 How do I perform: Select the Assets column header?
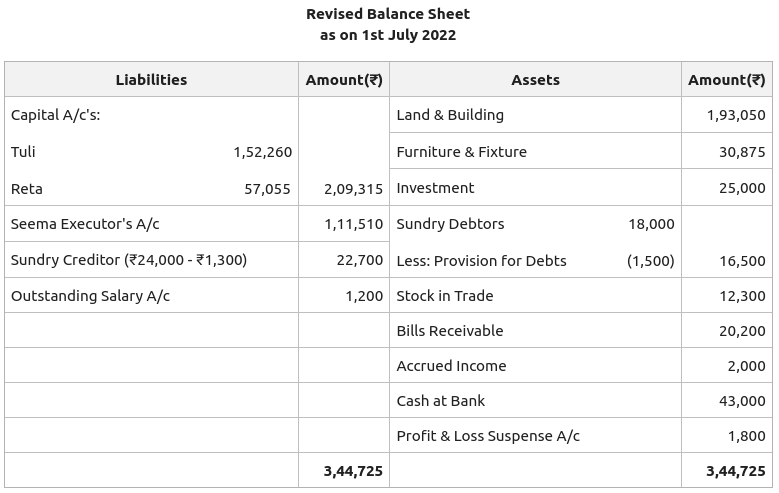click(x=535, y=80)
